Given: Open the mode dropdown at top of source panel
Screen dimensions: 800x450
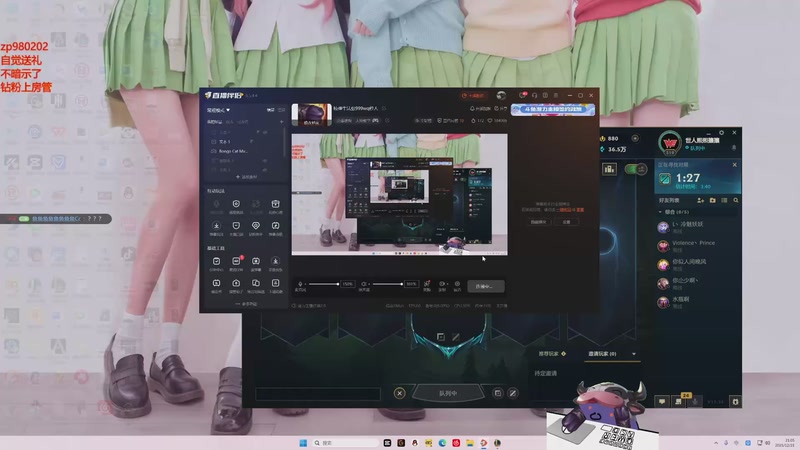Looking at the screenshot, I should pos(218,110).
